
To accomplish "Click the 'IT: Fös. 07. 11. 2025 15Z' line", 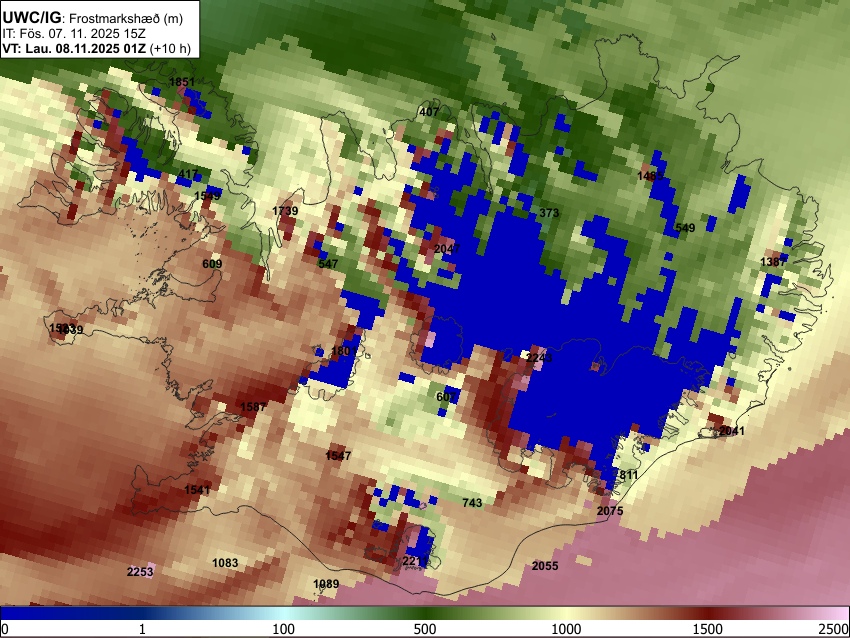I will click(x=74, y=34).
